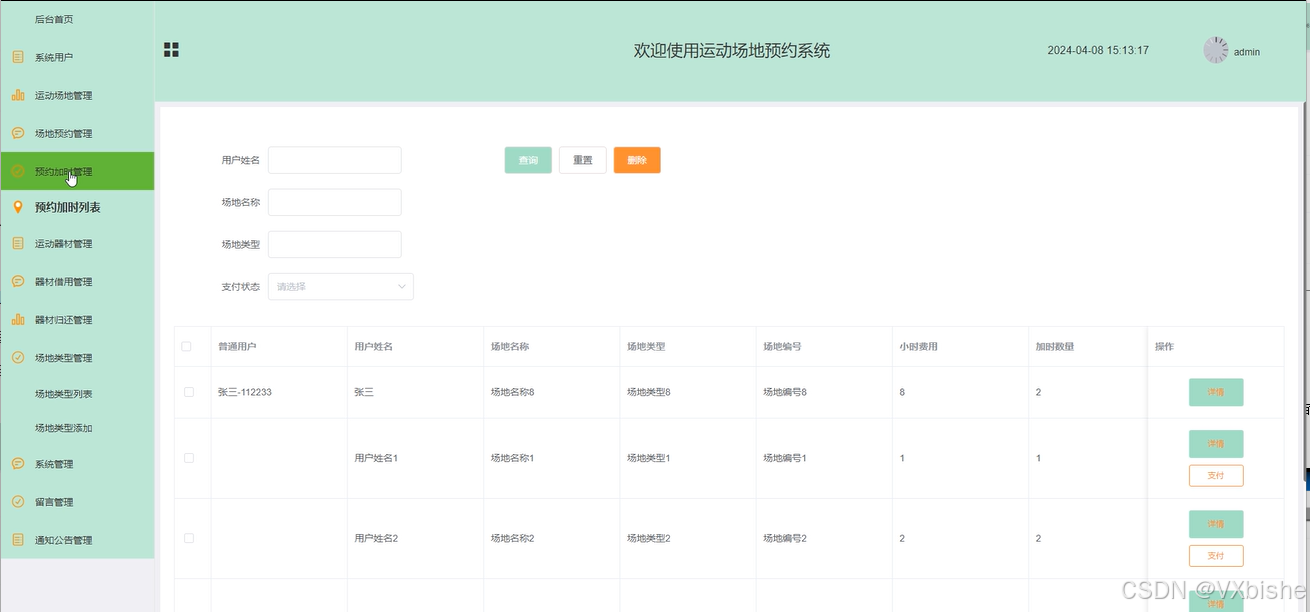Click the 场地名称8 cell

pyautogui.click(x=512, y=392)
